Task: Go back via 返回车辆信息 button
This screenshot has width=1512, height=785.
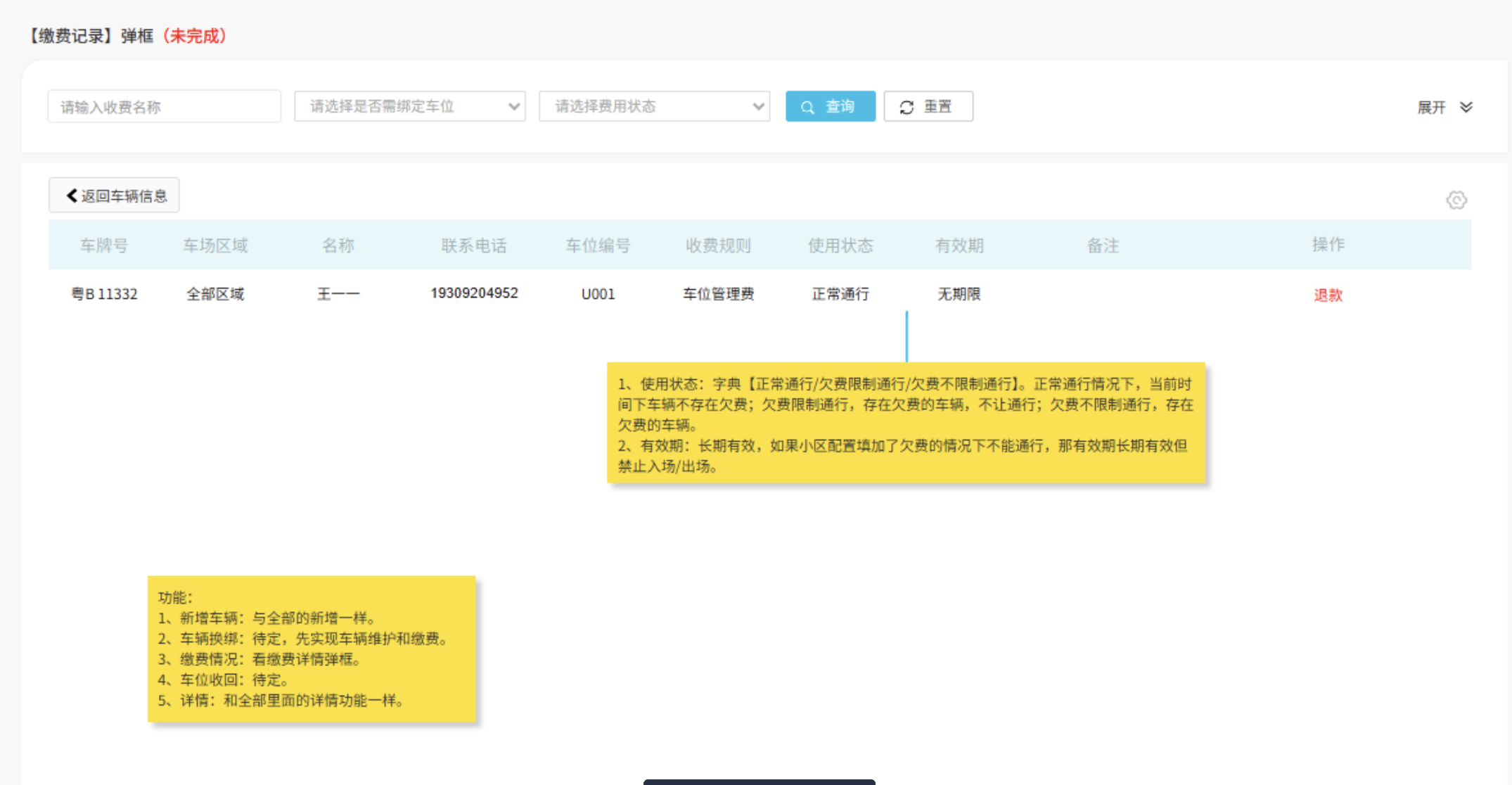Action: 115,196
